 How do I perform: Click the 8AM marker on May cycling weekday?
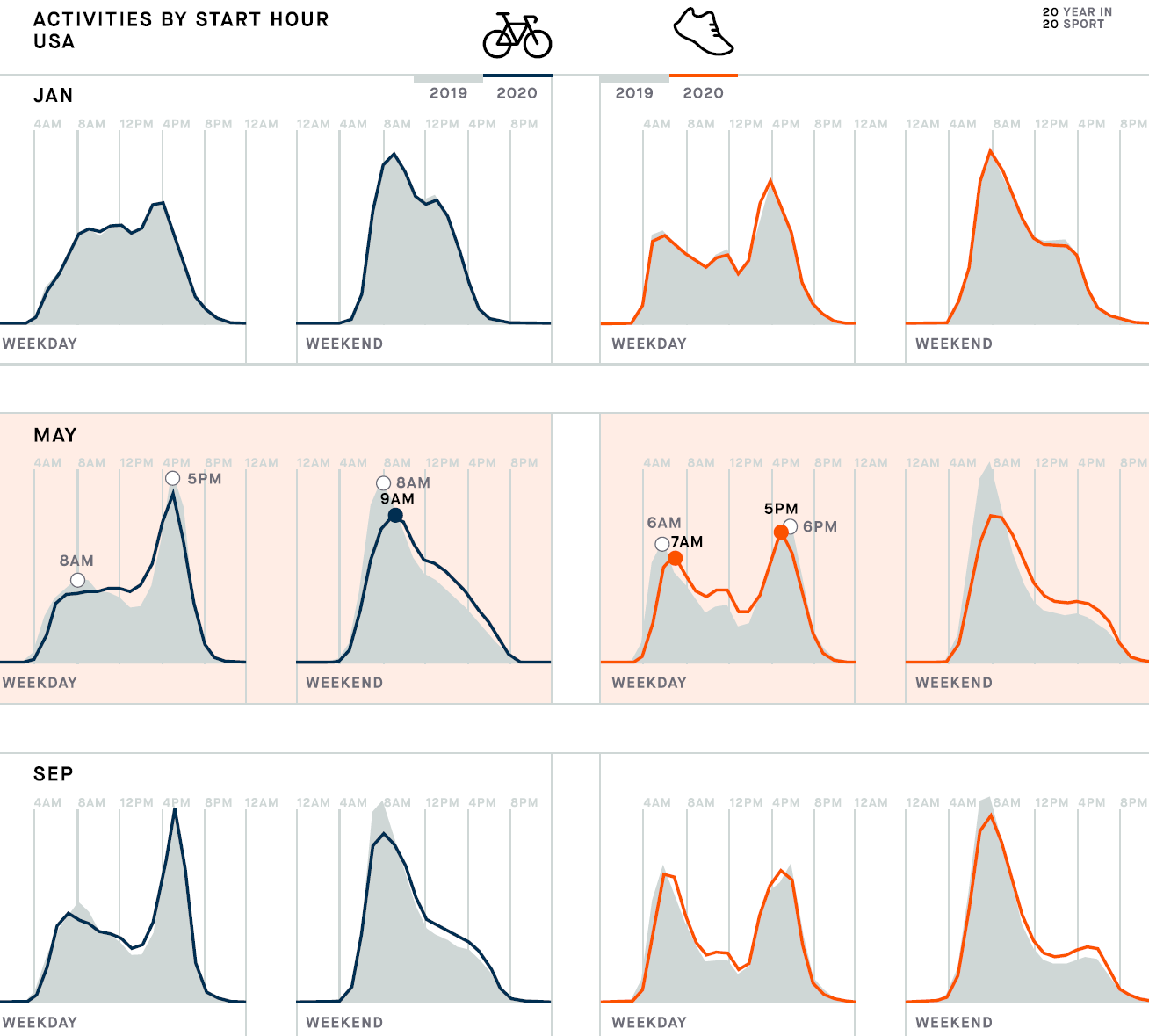(78, 580)
